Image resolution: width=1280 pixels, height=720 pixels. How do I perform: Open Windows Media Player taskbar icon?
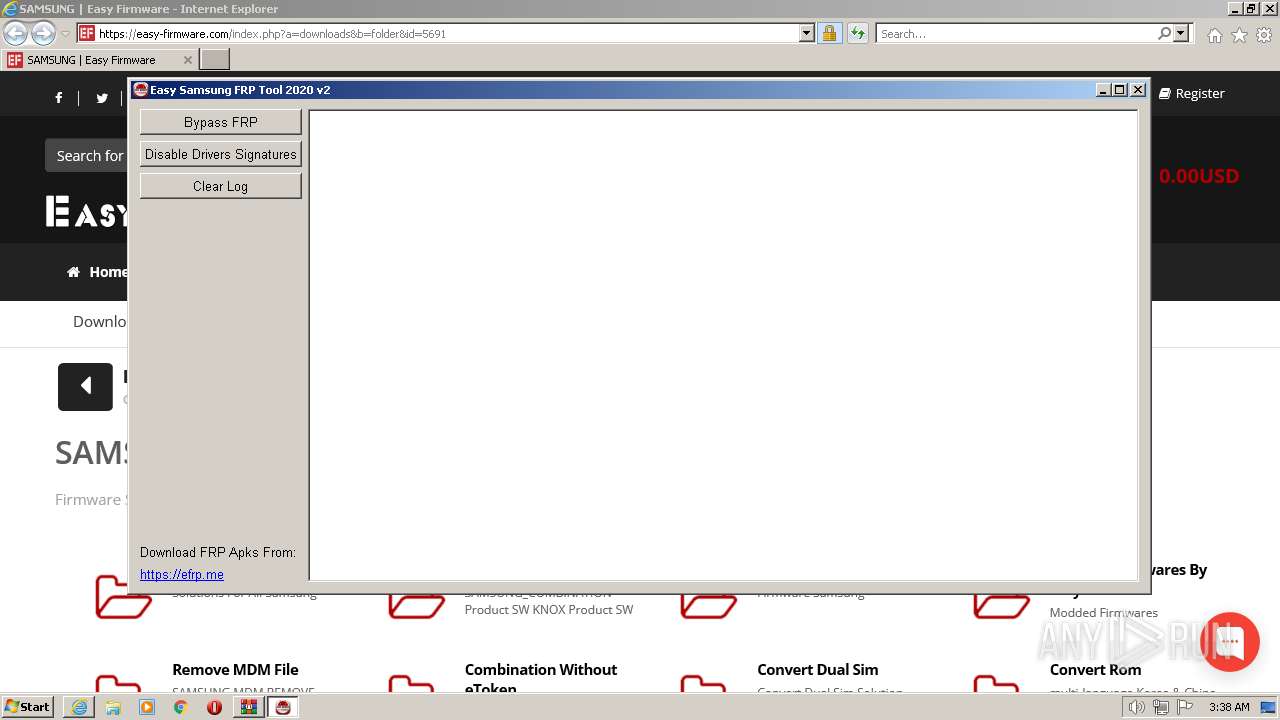point(147,707)
